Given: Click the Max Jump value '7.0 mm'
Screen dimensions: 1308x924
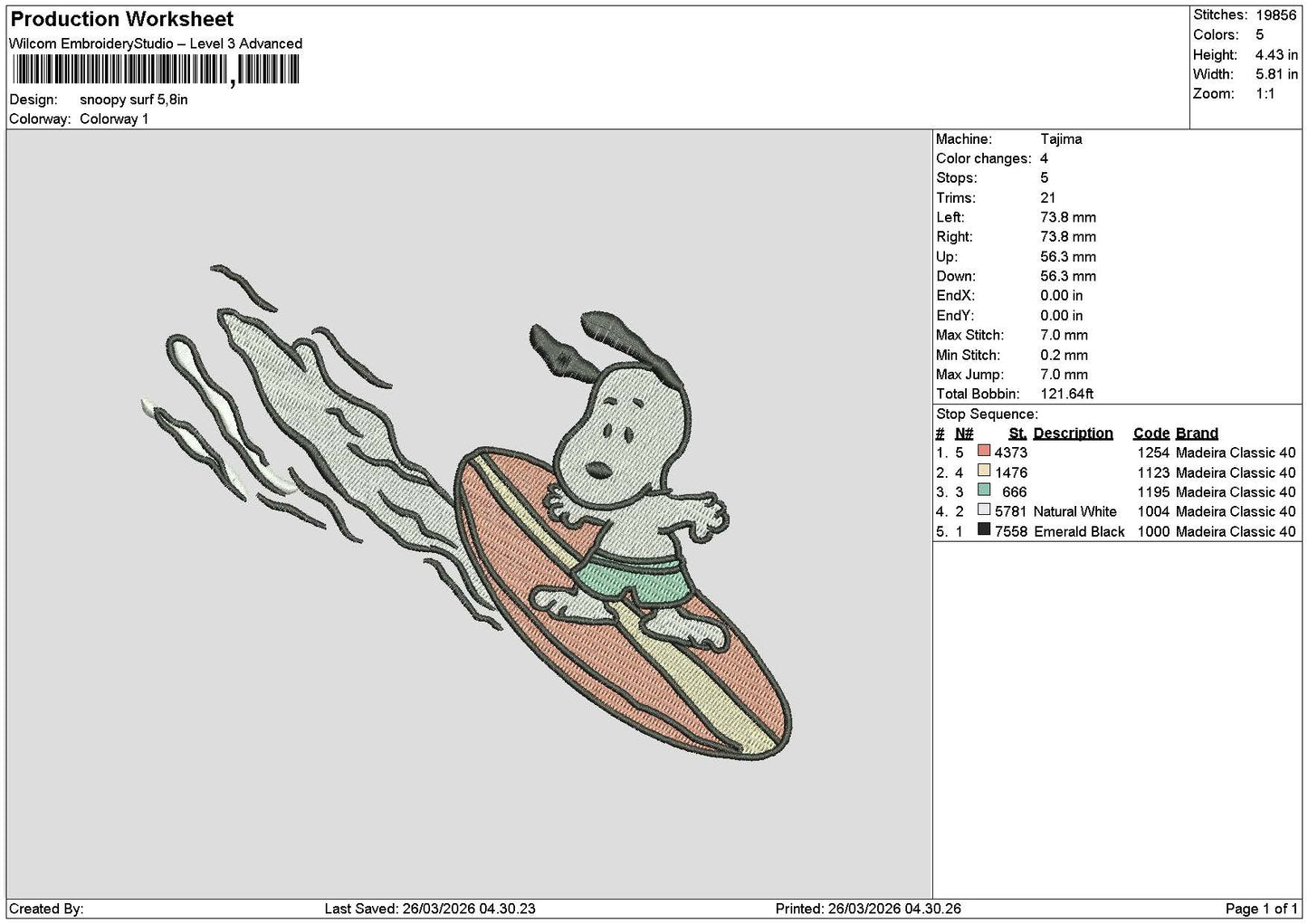Looking at the screenshot, I should pyautogui.click(x=1064, y=375).
